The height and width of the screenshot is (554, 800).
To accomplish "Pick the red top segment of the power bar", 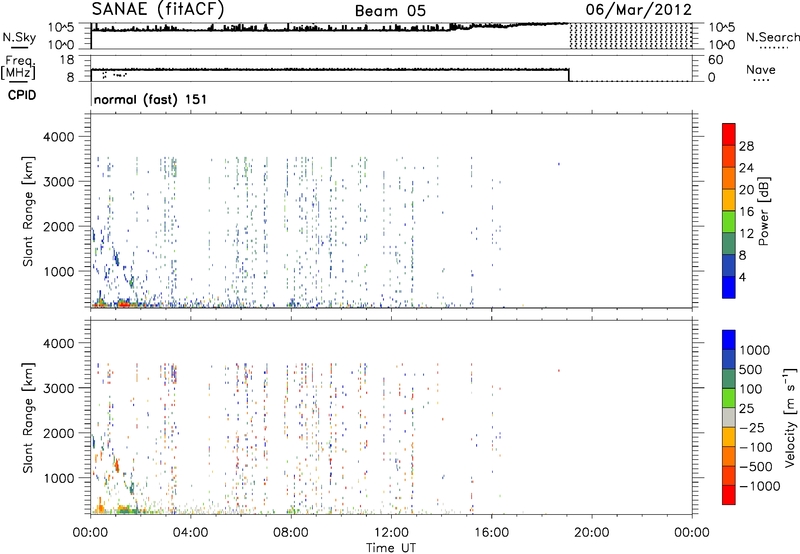I will coord(729,134).
